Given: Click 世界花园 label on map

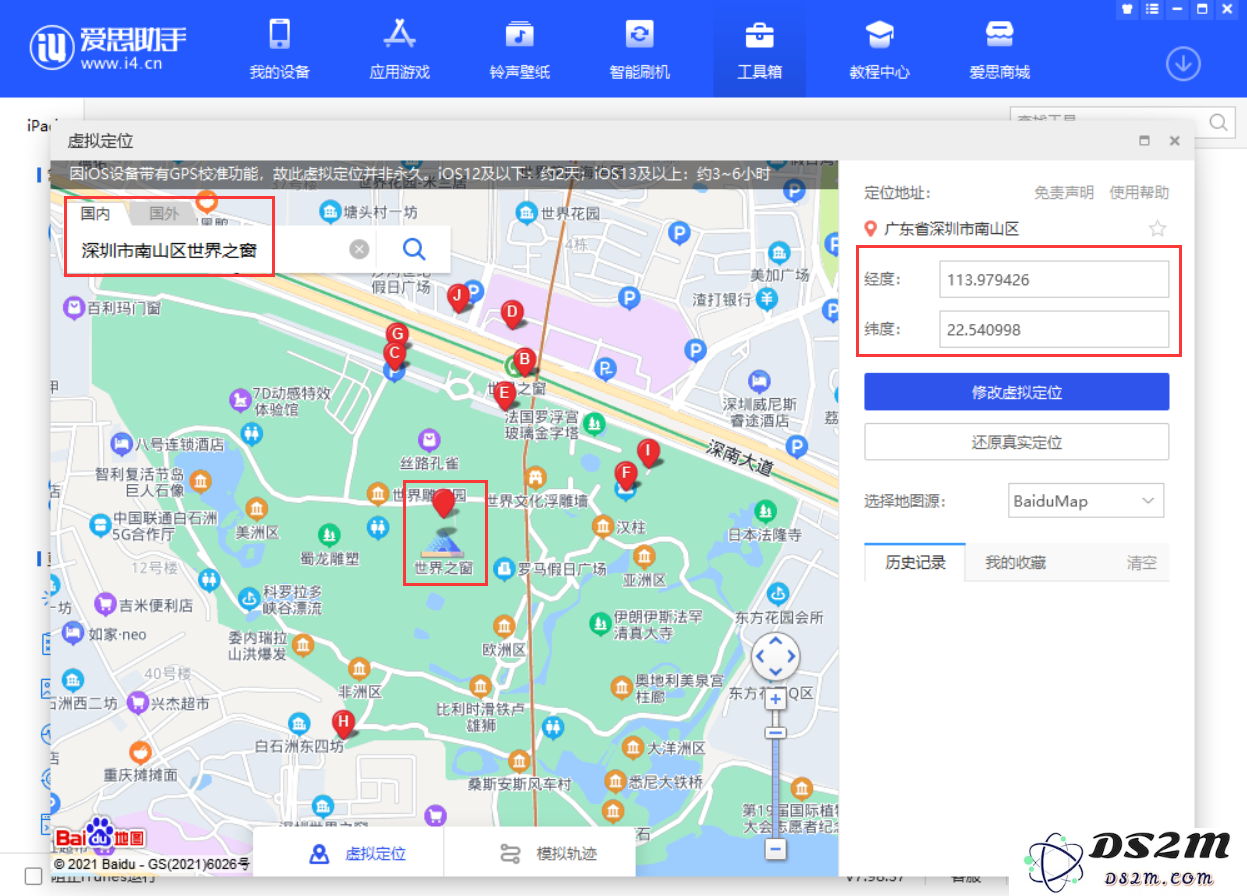Looking at the screenshot, I should [570, 213].
